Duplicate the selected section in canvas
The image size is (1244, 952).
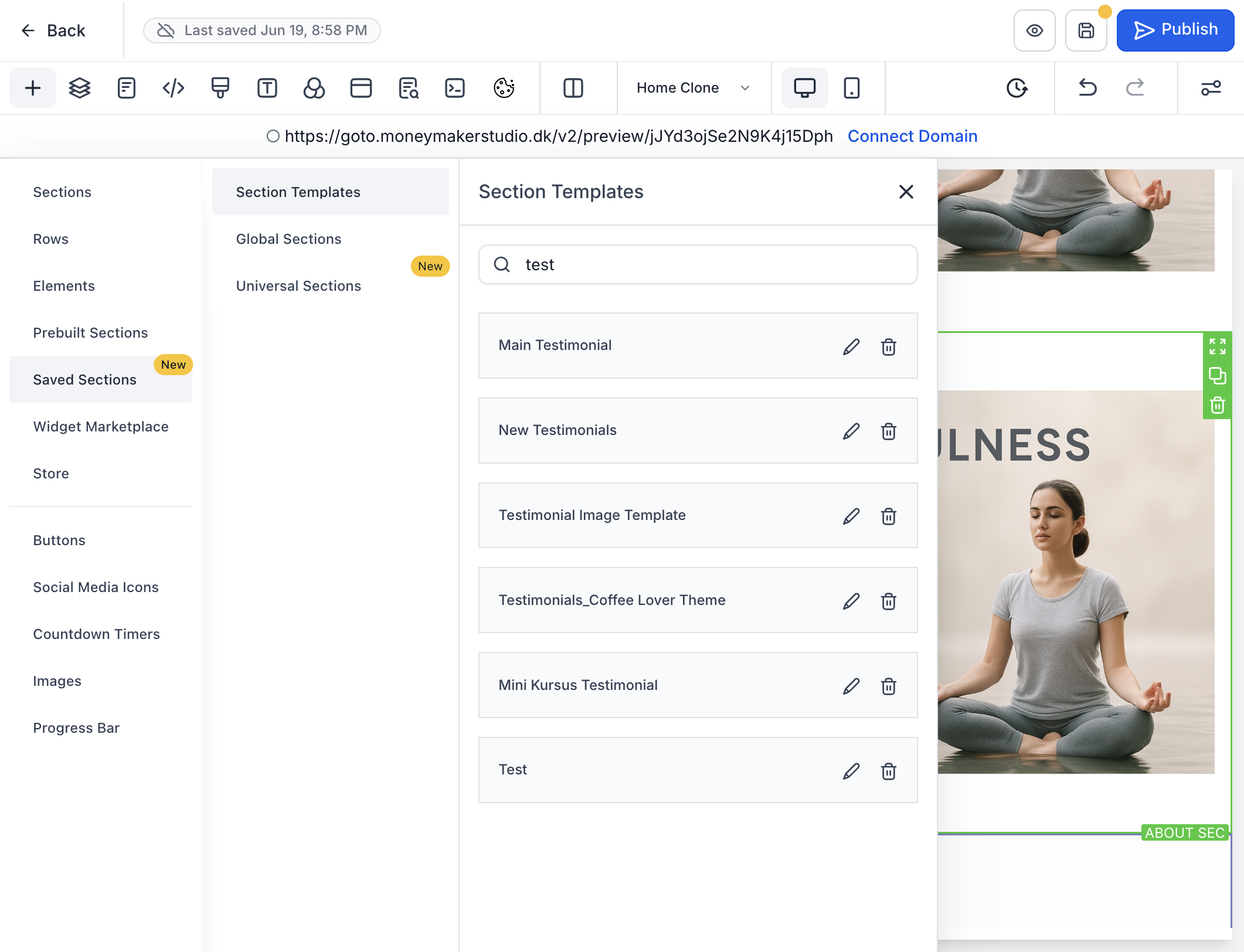(x=1218, y=376)
